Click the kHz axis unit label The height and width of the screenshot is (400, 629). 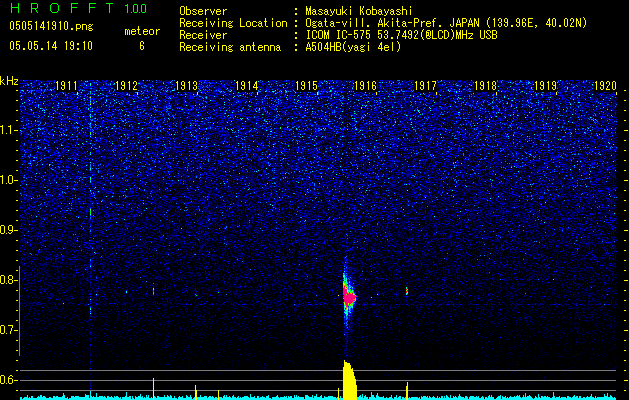coord(10,81)
